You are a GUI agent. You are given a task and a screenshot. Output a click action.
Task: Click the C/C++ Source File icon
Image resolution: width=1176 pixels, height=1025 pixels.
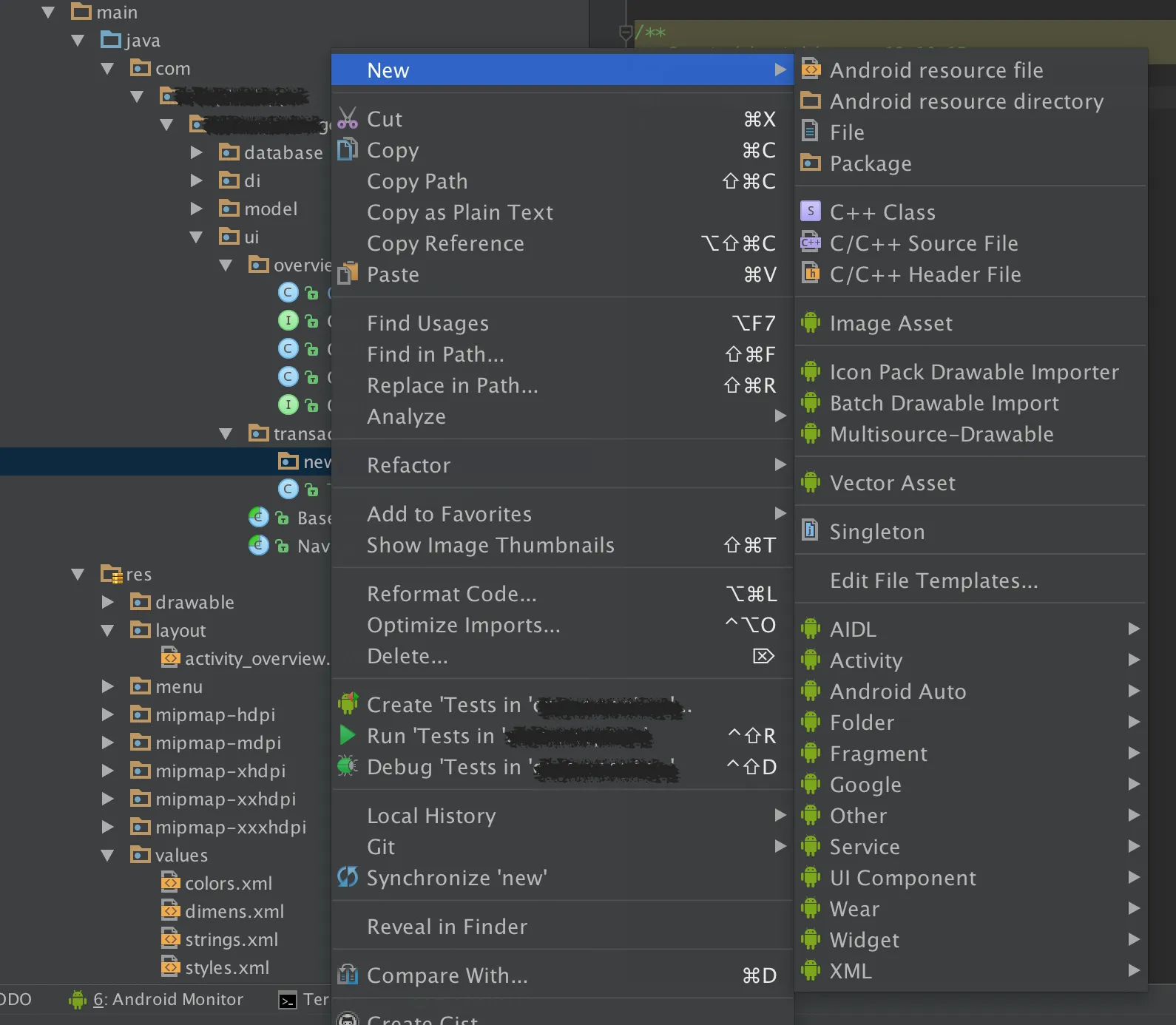[x=811, y=243]
